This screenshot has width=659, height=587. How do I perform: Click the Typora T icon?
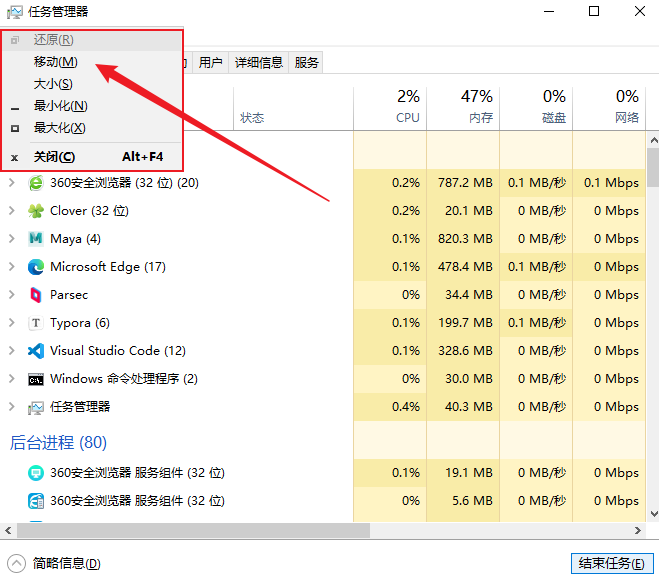pos(36,323)
